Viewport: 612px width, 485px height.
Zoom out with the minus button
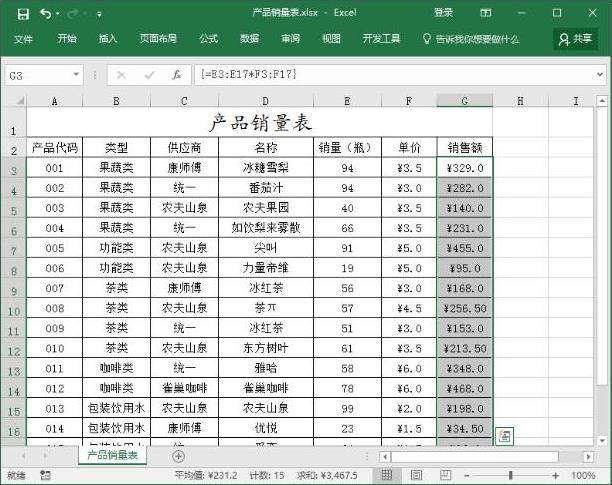pyautogui.click(x=466, y=476)
